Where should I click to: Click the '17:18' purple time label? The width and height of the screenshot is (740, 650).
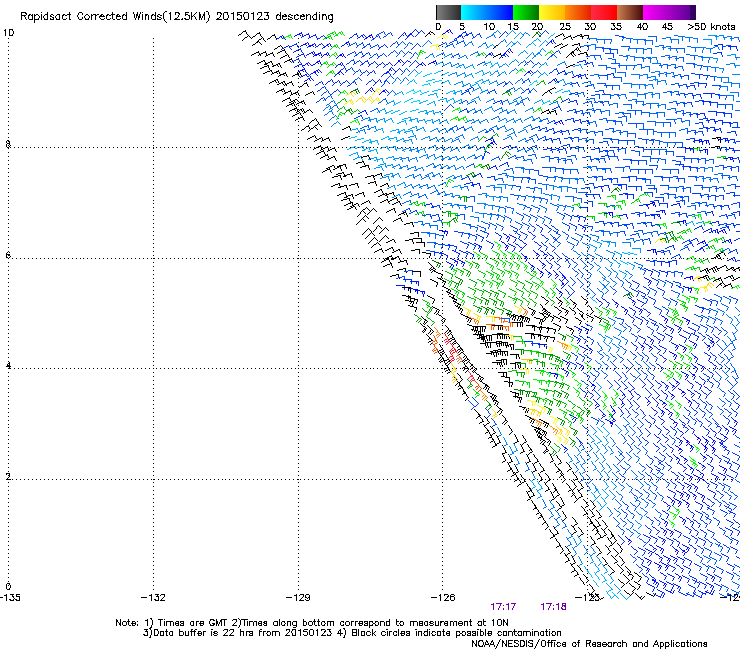(553, 607)
